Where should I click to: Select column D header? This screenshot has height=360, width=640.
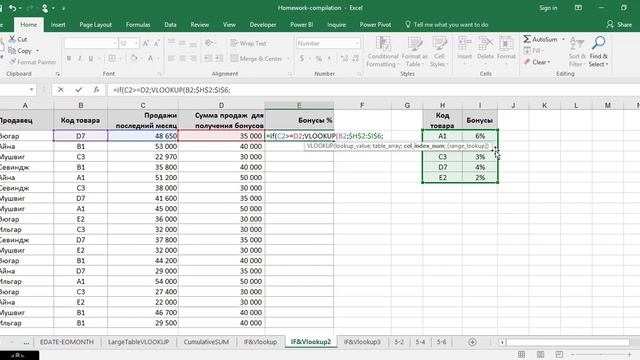(x=221, y=105)
